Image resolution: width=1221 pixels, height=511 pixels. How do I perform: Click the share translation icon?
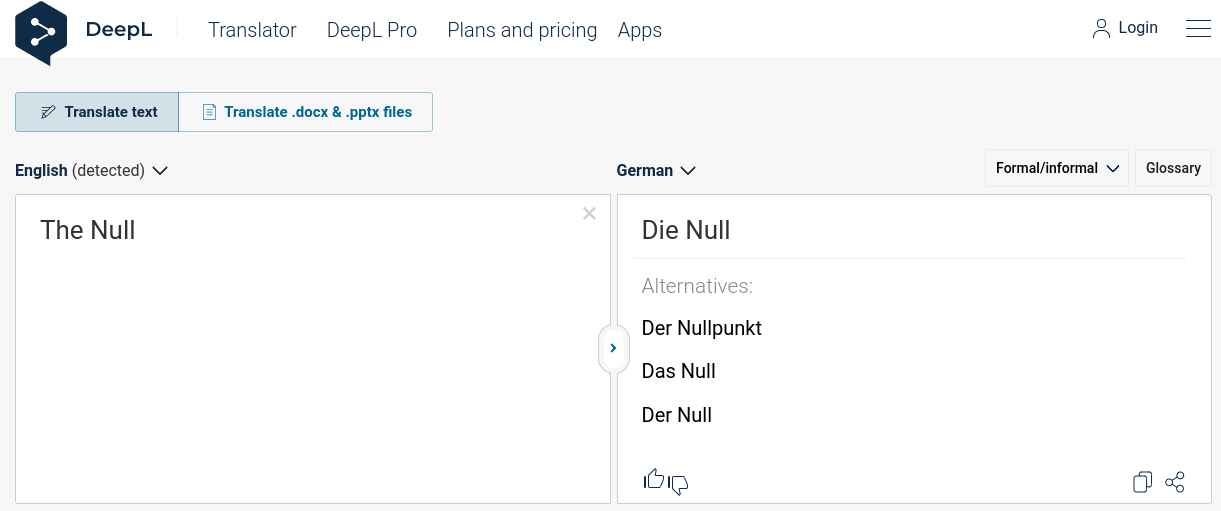[1175, 482]
